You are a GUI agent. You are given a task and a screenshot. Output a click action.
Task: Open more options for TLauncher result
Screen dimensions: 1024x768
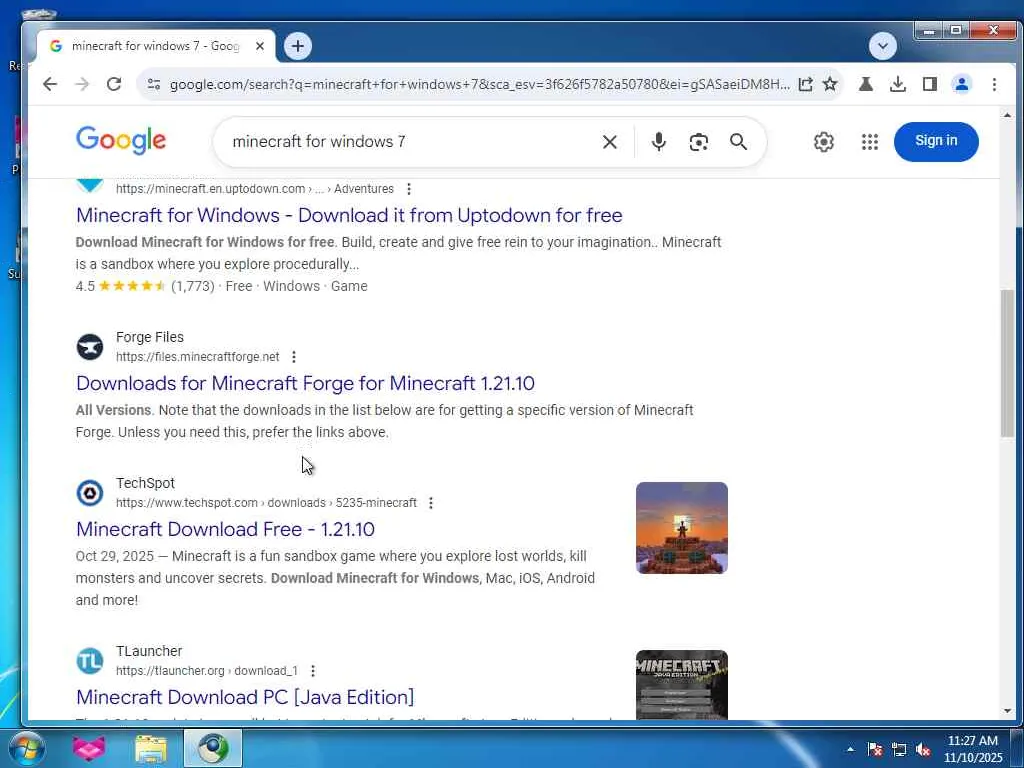313,671
